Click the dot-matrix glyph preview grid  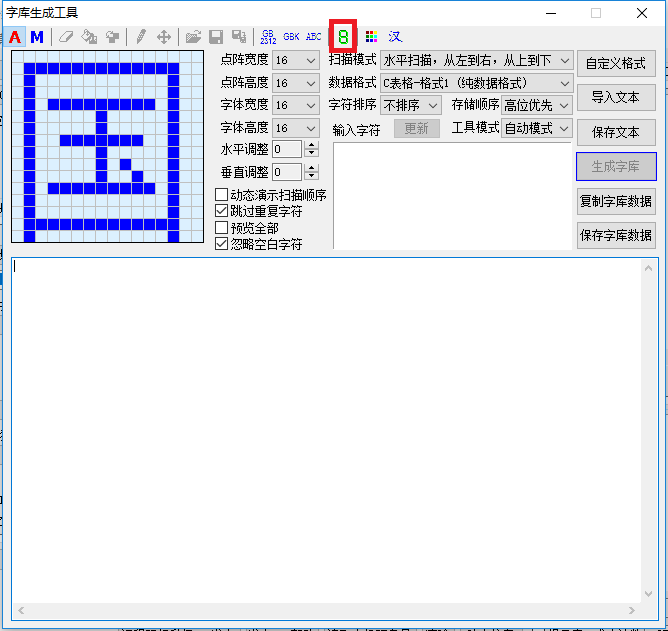(x=107, y=147)
